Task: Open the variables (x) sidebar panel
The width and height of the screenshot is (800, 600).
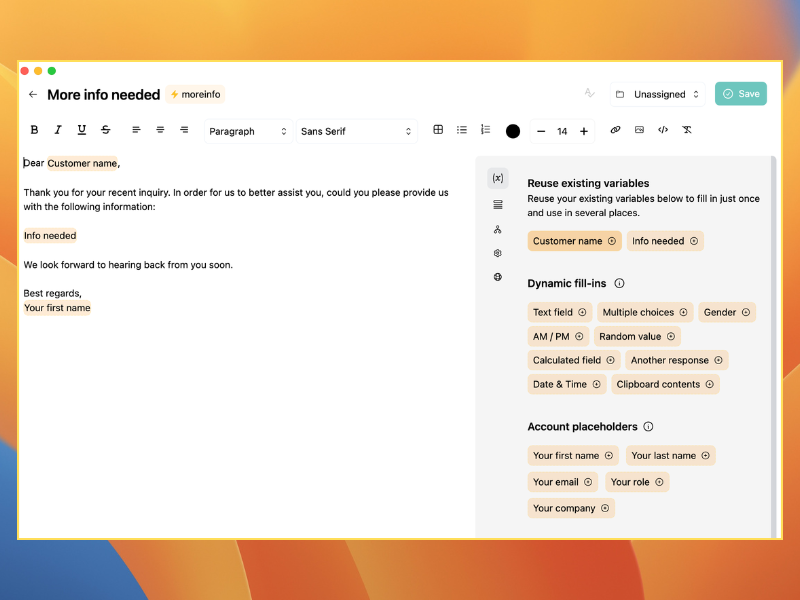Action: point(497,178)
